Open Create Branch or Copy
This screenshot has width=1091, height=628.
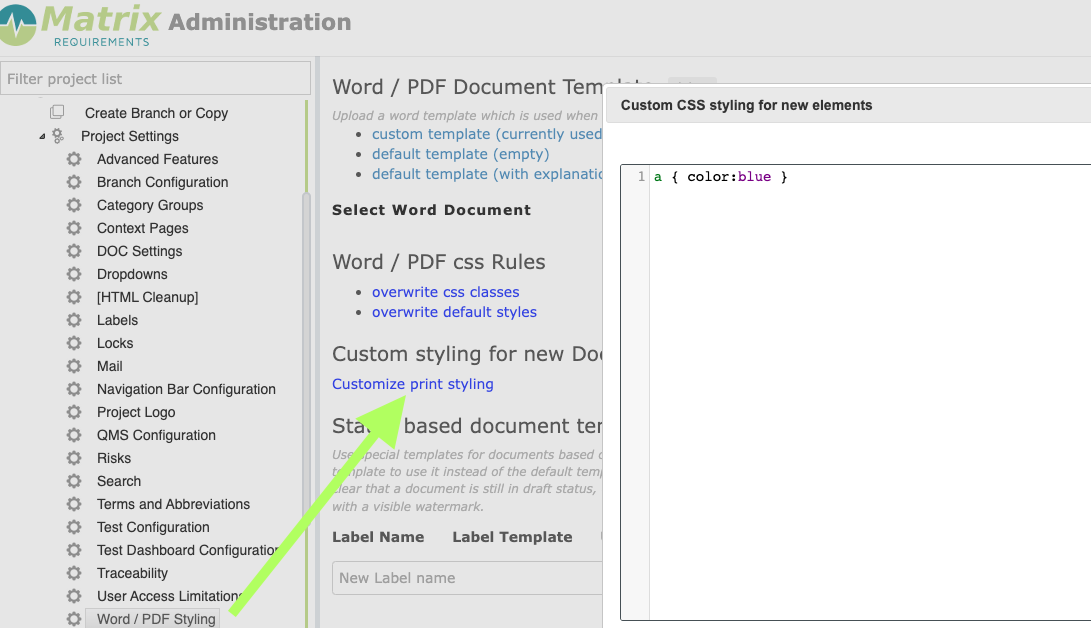coord(156,113)
